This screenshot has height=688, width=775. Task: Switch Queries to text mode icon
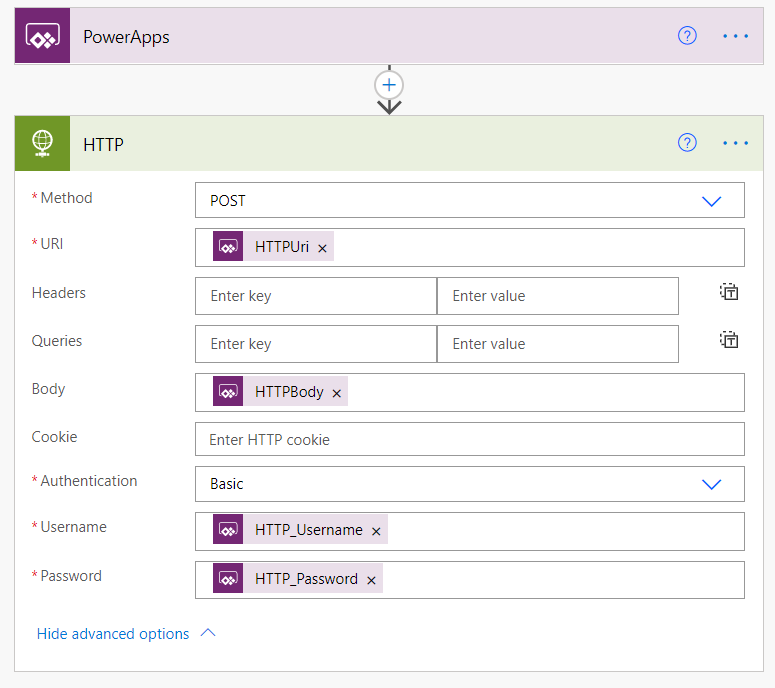click(x=729, y=341)
